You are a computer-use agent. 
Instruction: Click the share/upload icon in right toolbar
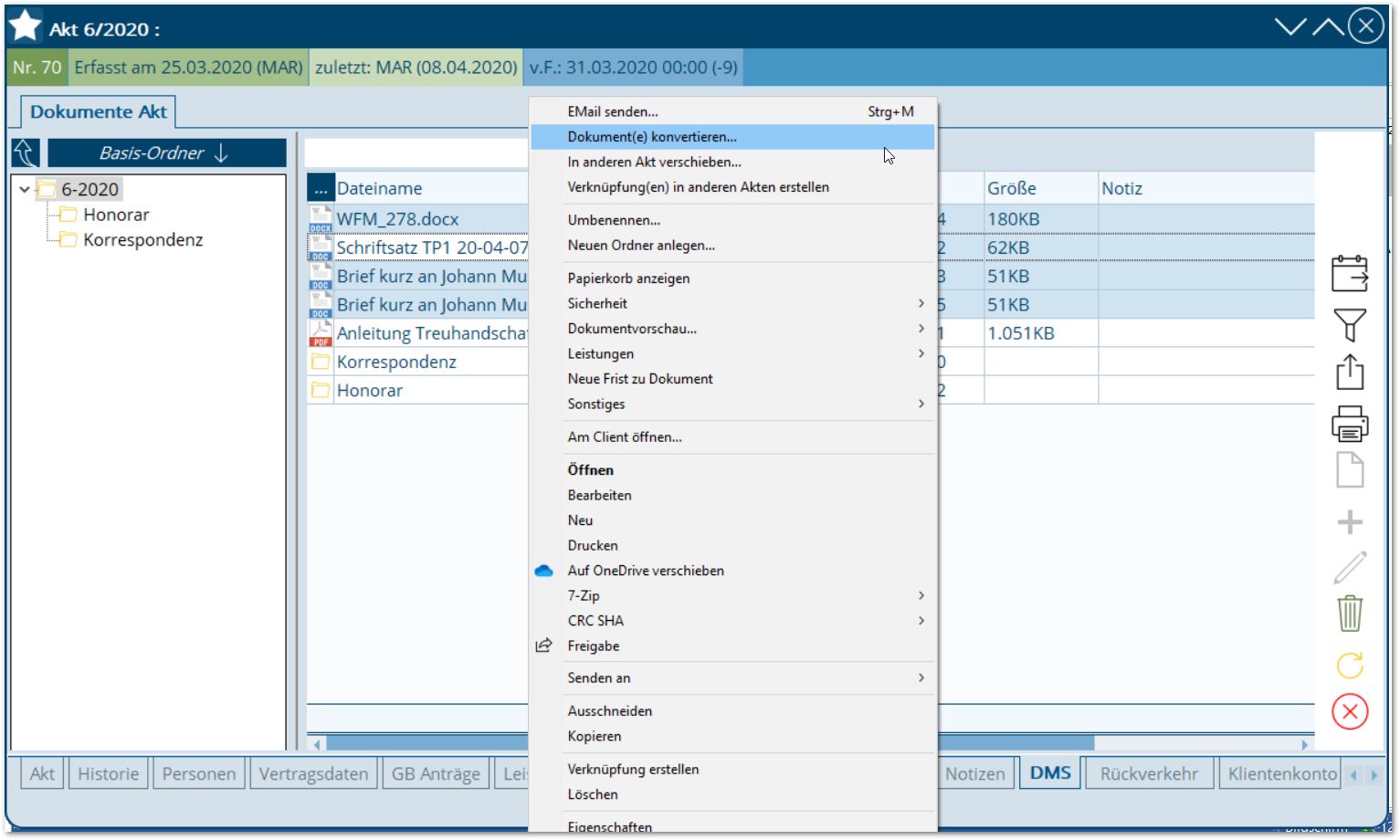pyautogui.click(x=1350, y=373)
